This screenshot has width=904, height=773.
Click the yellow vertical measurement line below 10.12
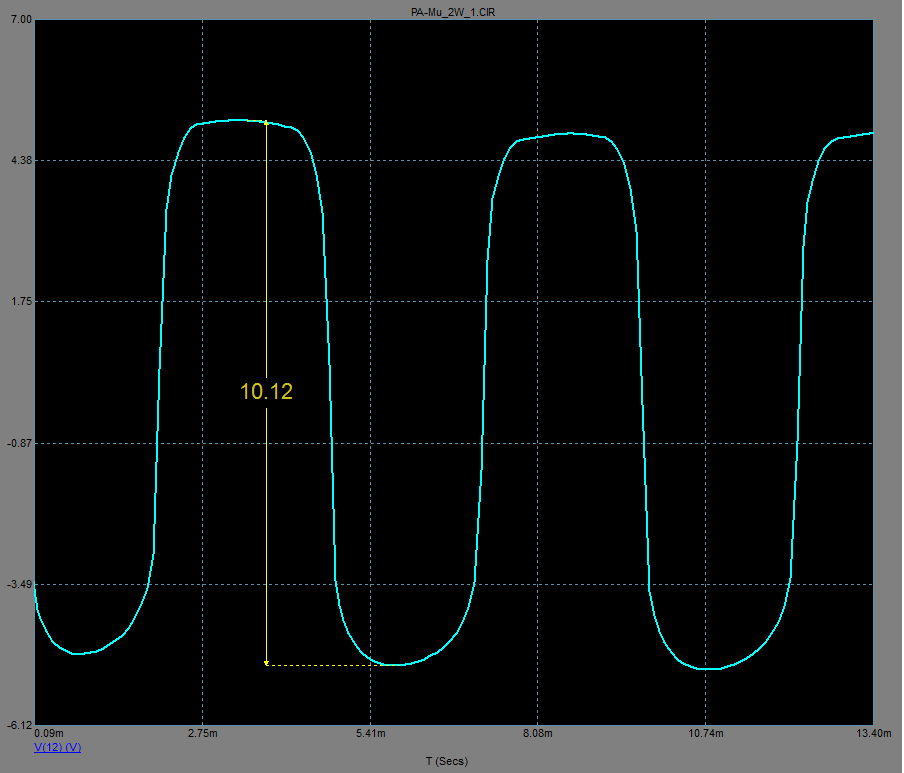point(266,530)
